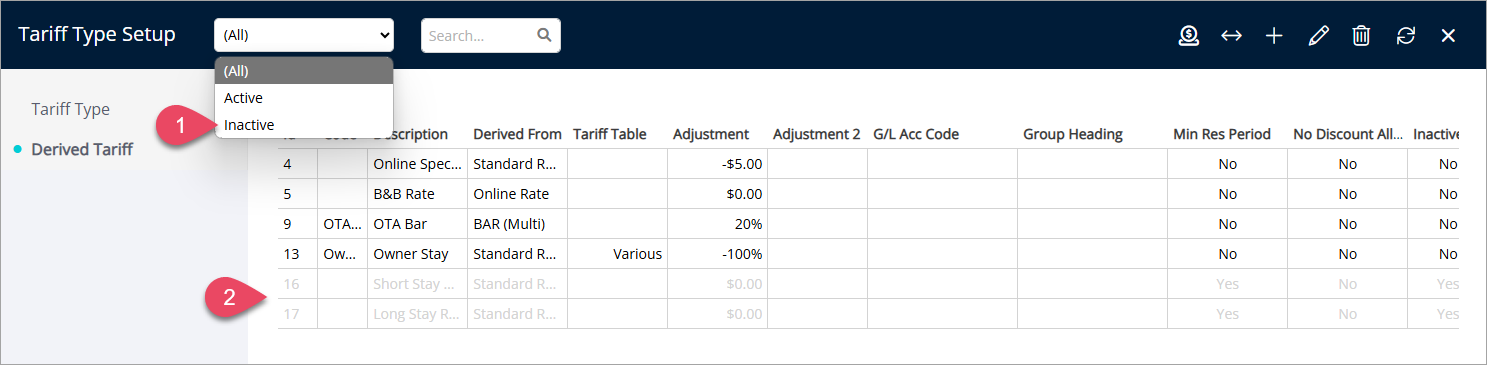Open the Derived Tariff section
The image size is (1487, 365).
click(x=82, y=149)
